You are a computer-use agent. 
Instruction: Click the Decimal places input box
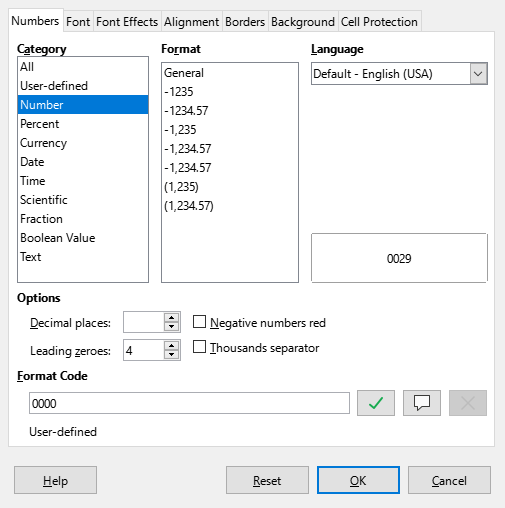[144, 322]
